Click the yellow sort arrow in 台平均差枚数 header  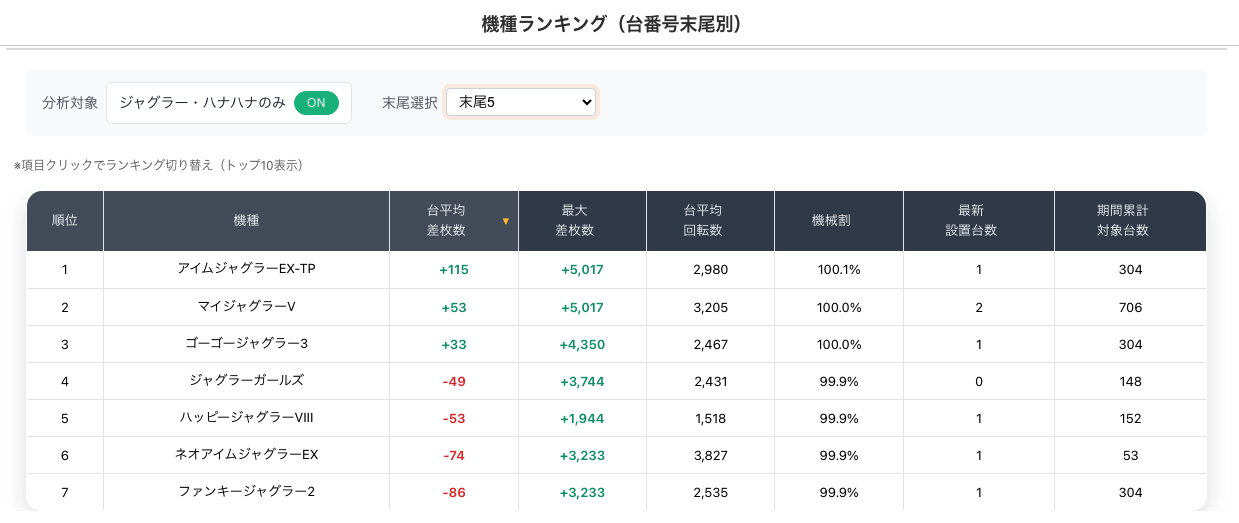click(506, 221)
